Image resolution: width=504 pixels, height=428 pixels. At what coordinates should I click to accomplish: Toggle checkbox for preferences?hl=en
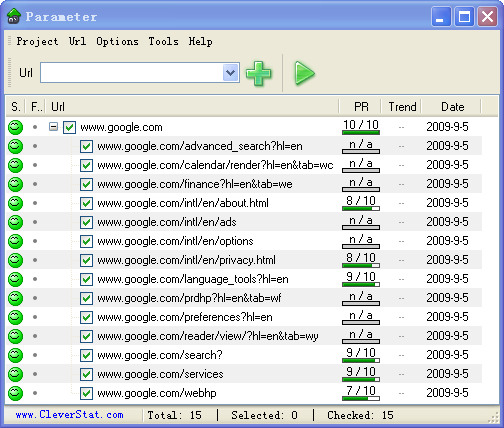click(x=86, y=317)
